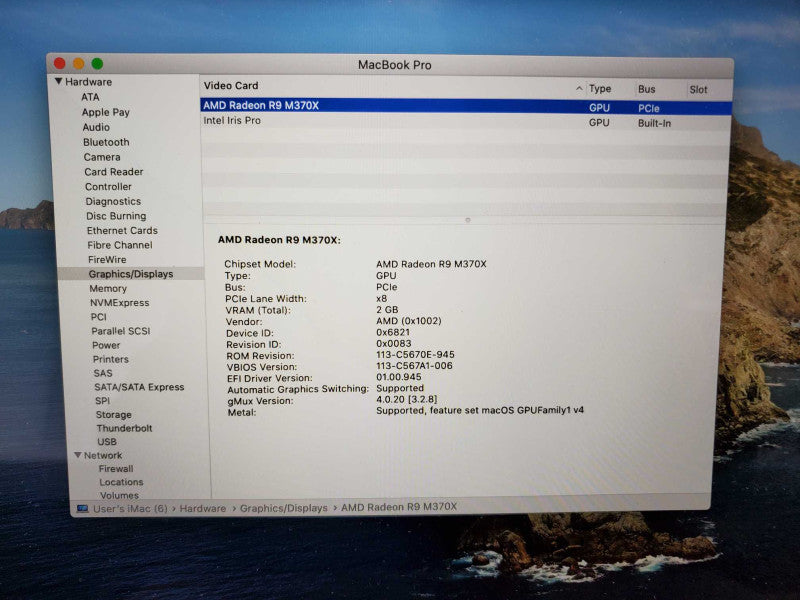Click Graphics/Displays in the path bar
This screenshot has height=600, width=800.
284,508
